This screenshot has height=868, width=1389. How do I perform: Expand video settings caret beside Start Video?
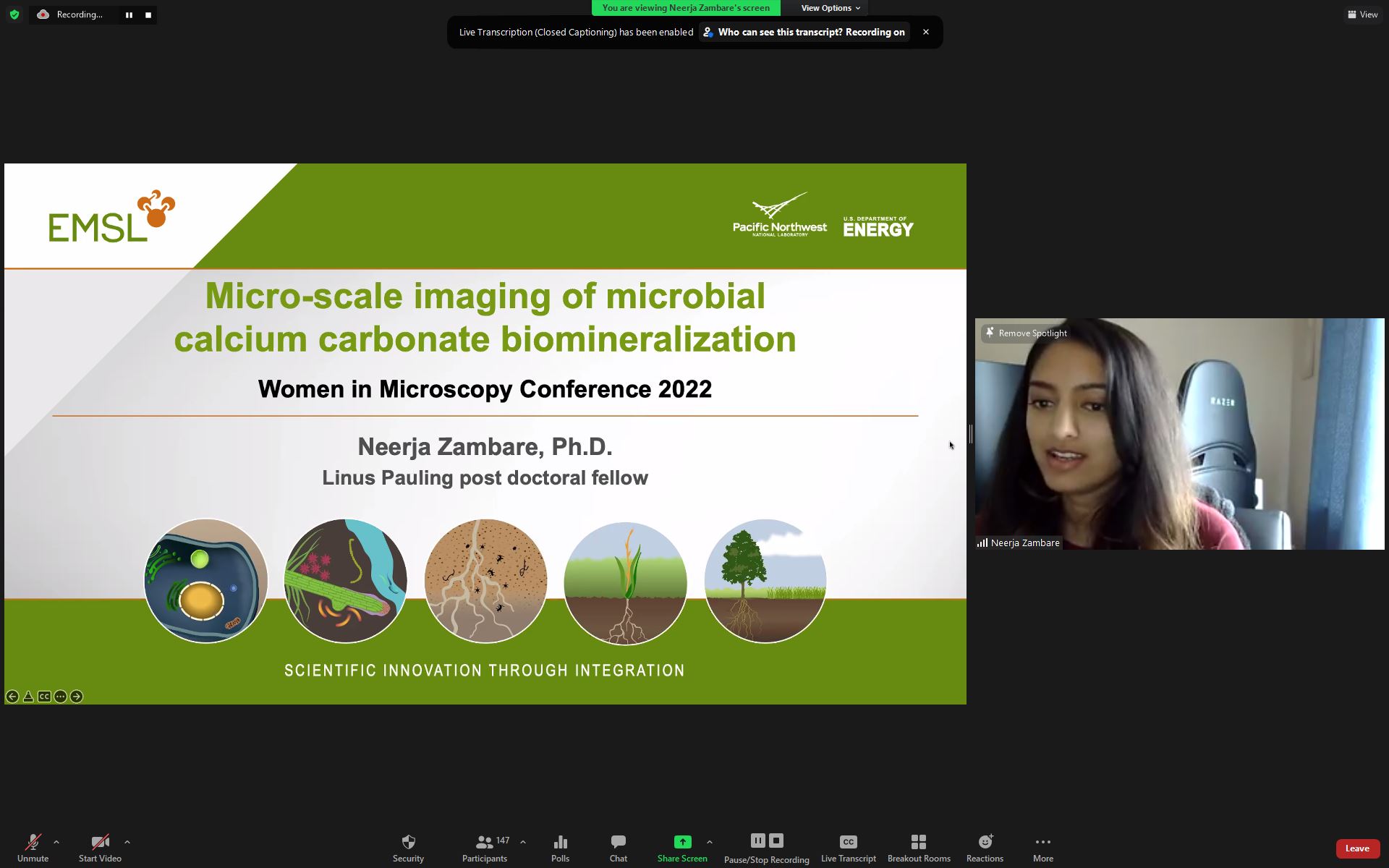(x=127, y=842)
